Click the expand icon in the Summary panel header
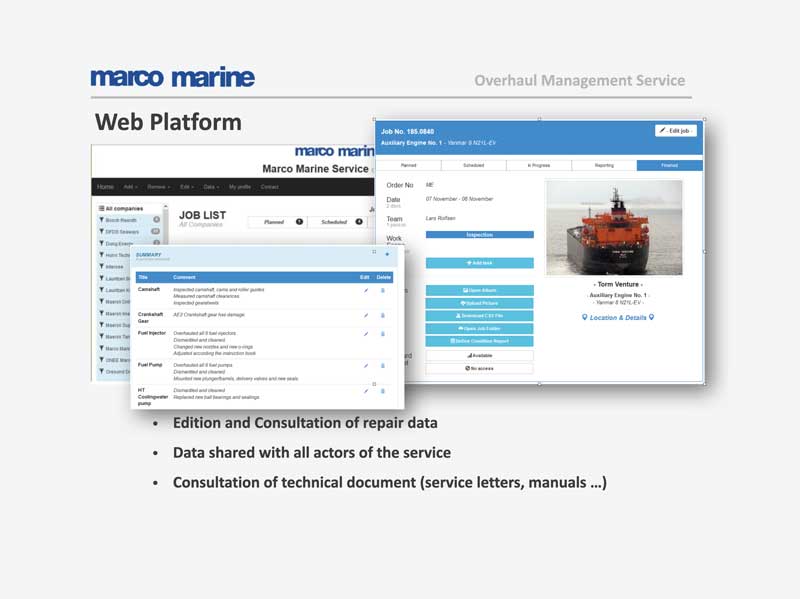The width and height of the screenshot is (800, 599). 374,252
